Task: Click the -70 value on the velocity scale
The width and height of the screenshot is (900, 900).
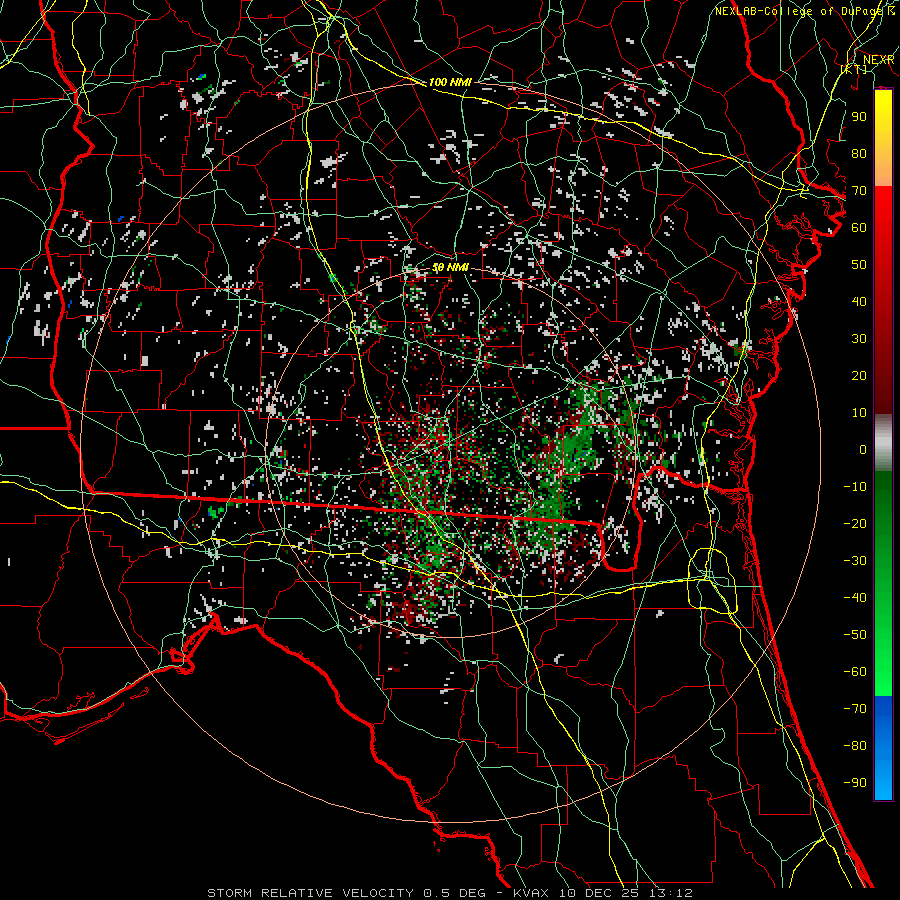Action: 855,709
